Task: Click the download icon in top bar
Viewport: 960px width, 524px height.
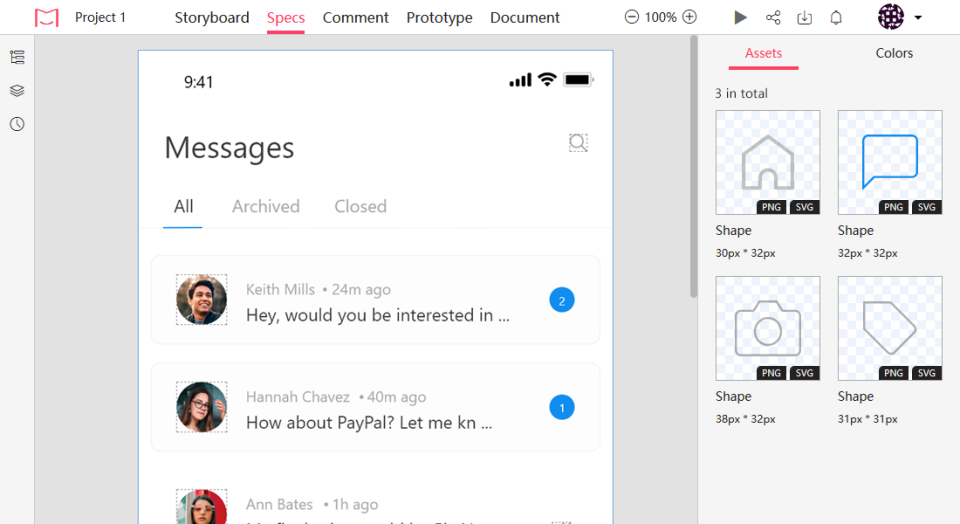Action: click(x=804, y=18)
